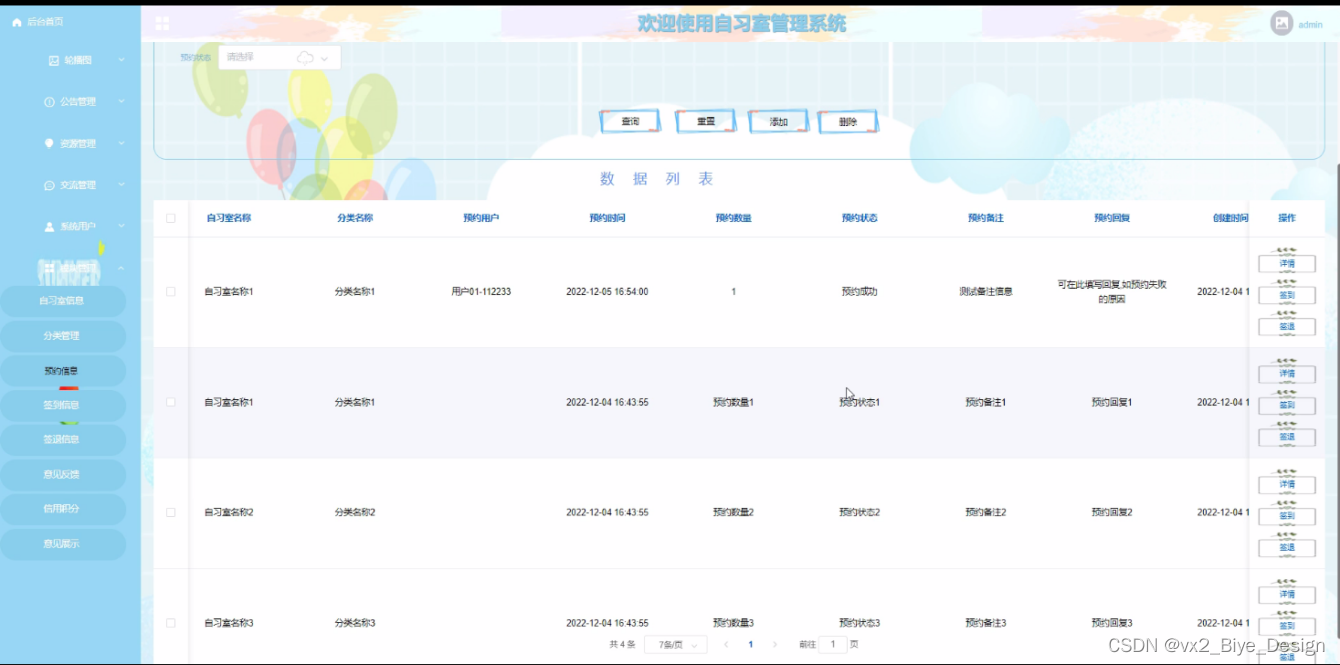The width and height of the screenshot is (1340, 665).
Task: Focus the 前往 page jump input
Action: click(x=834, y=645)
